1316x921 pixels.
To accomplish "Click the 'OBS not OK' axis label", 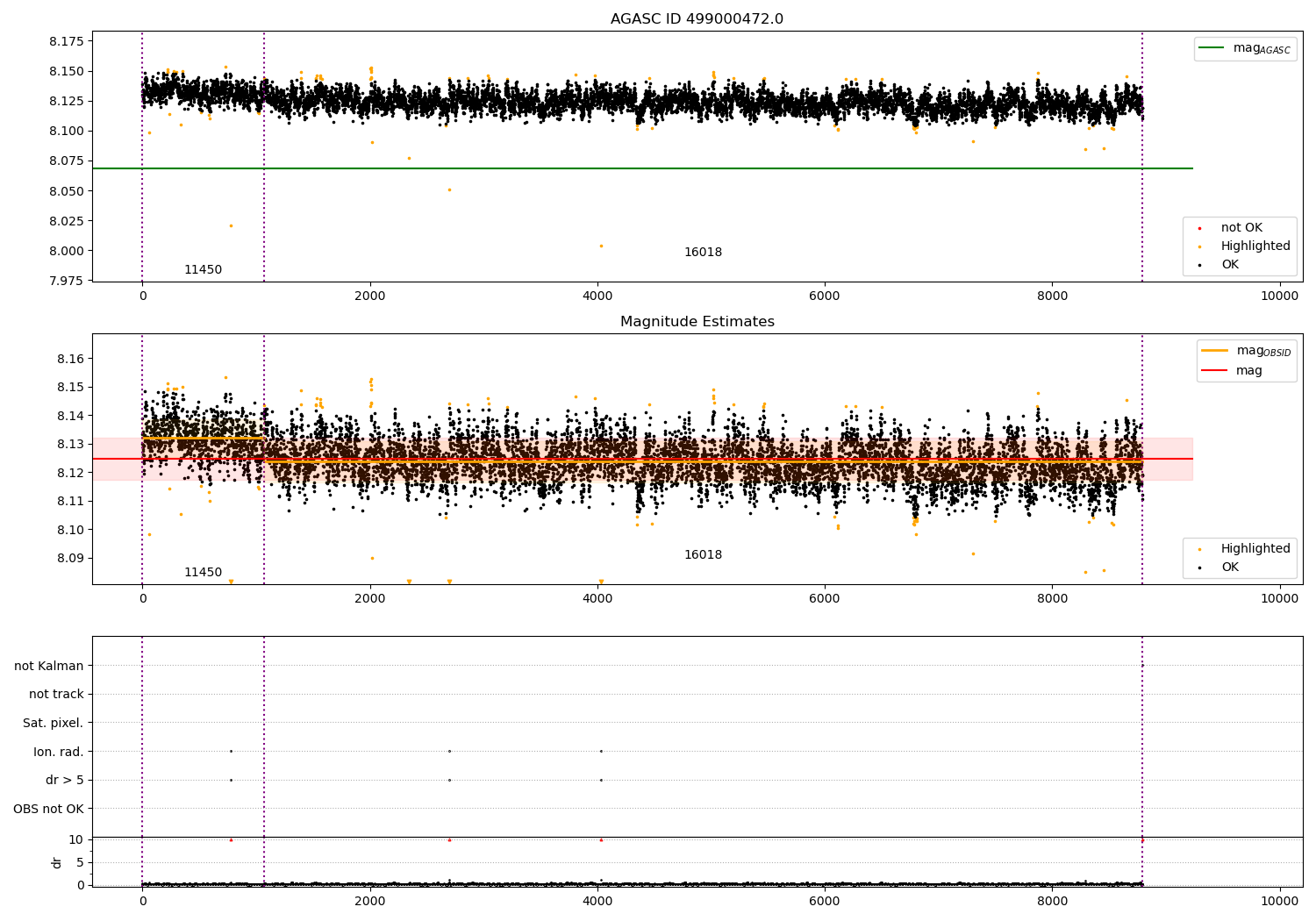I will (49, 809).
